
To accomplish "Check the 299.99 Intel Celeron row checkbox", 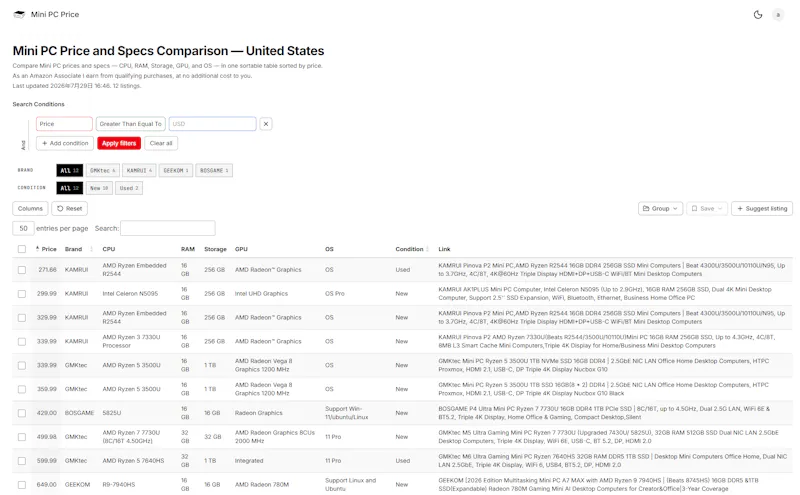I will 22,294.
